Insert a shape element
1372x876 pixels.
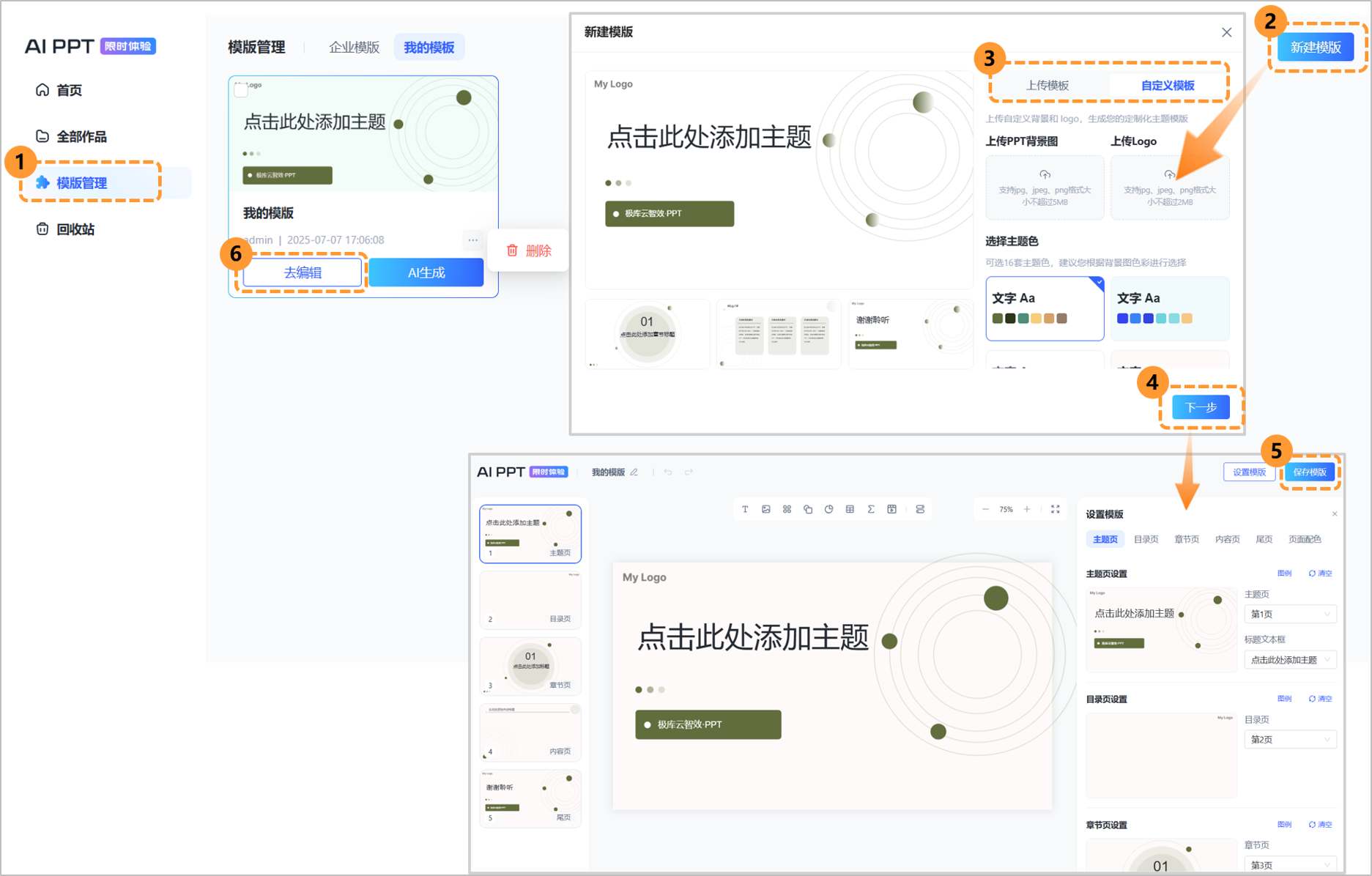click(808, 509)
